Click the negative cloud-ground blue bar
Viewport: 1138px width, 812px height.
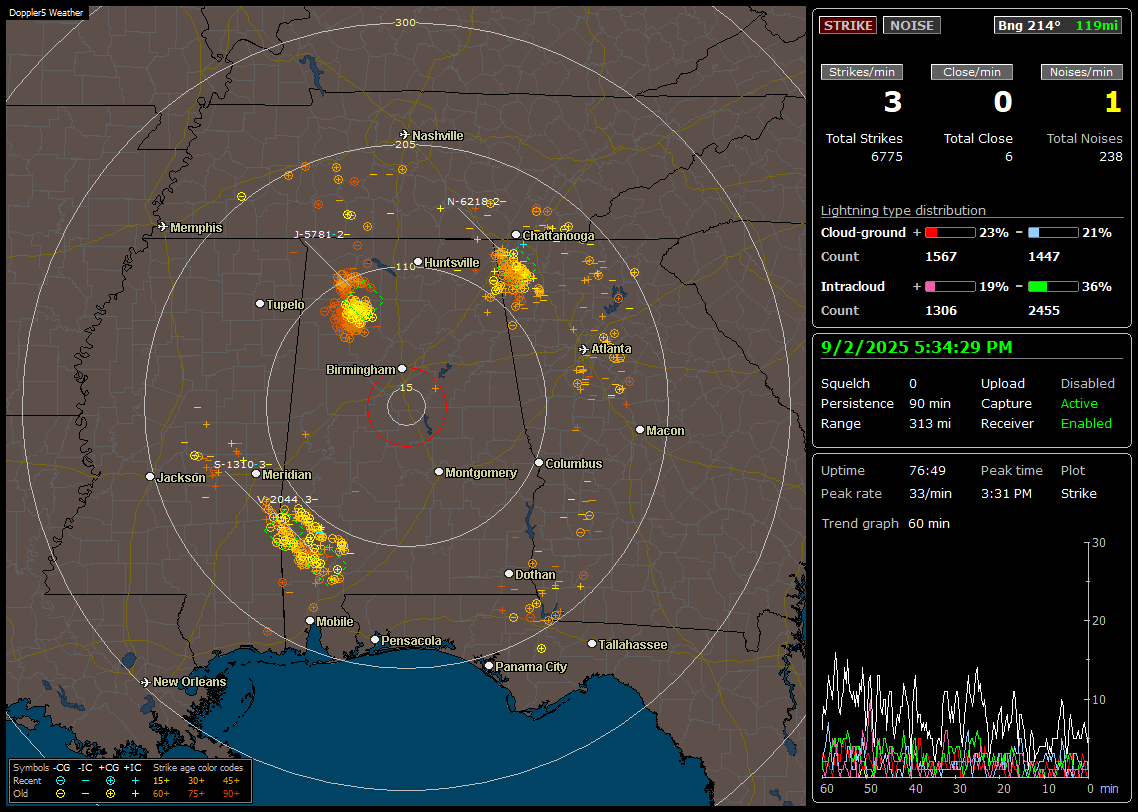click(1053, 233)
